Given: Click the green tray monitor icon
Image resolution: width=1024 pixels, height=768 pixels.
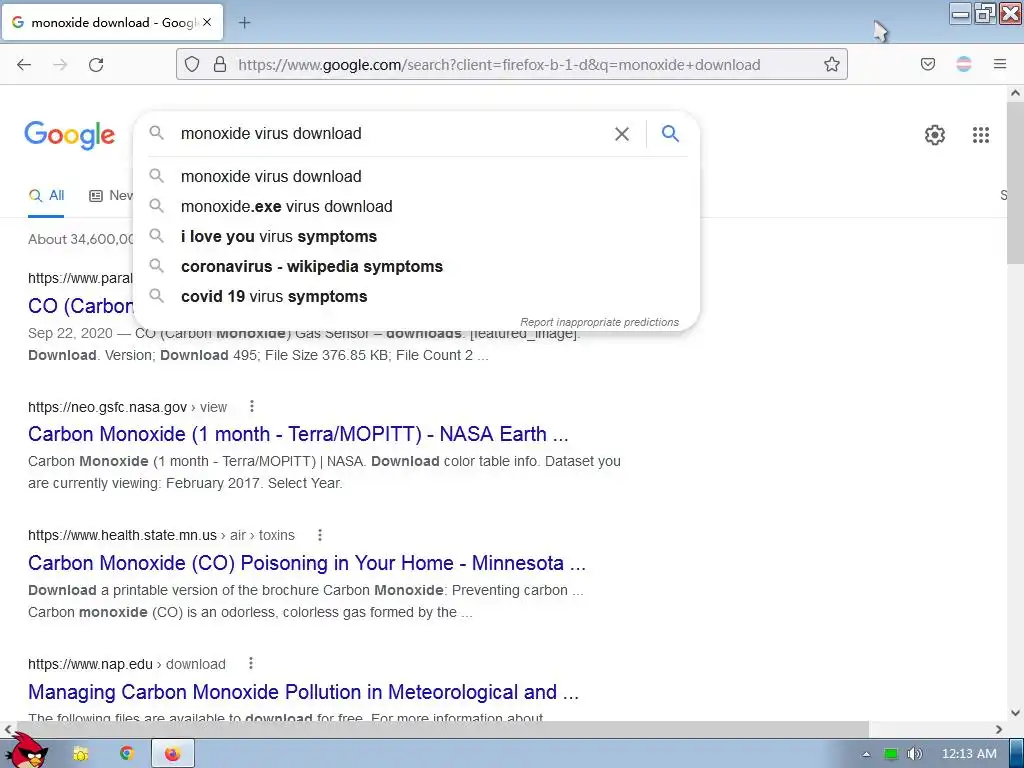Looking at the screenshot, I should pos(891,754).
